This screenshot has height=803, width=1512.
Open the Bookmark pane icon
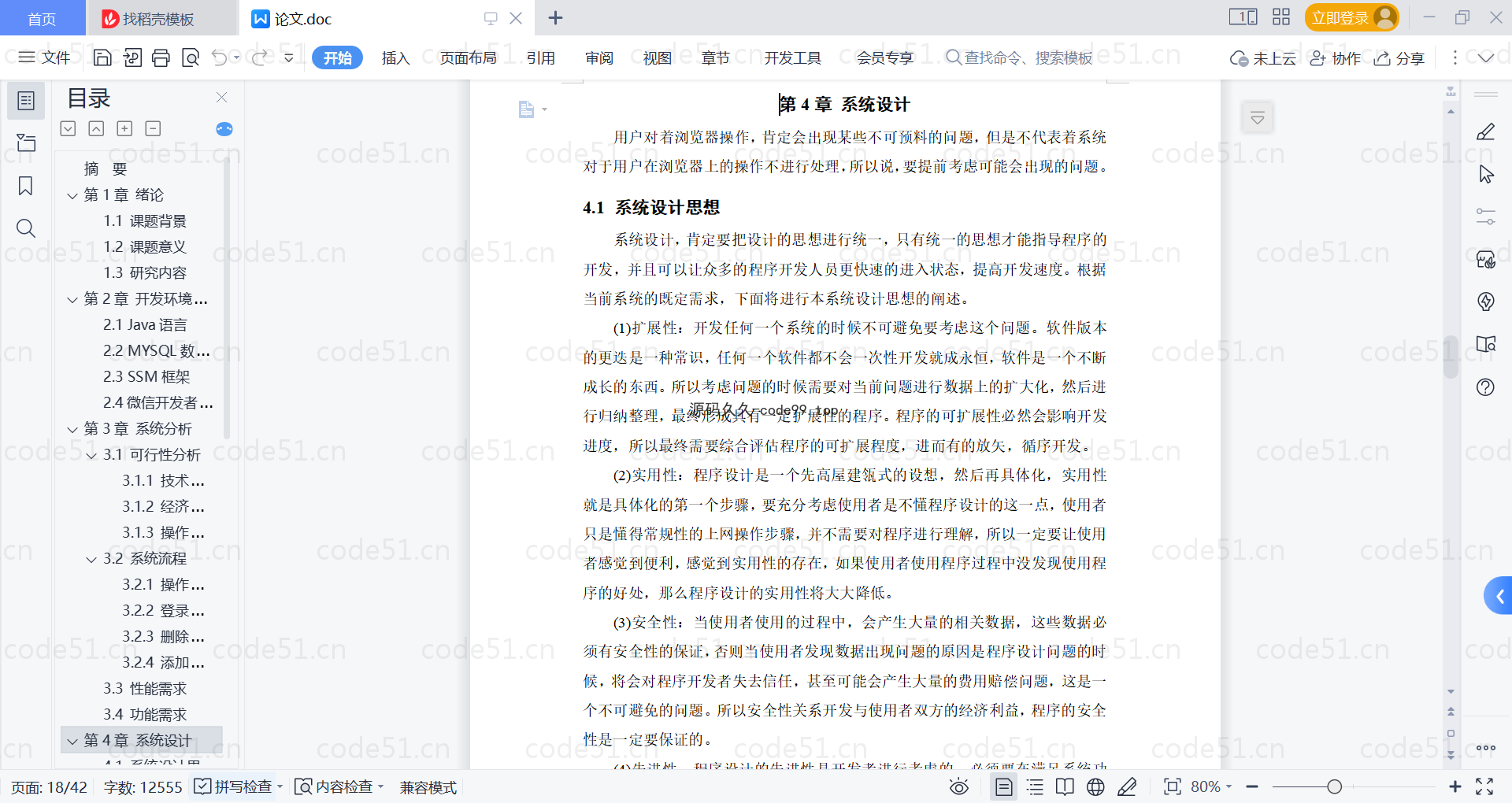(26, 186)
